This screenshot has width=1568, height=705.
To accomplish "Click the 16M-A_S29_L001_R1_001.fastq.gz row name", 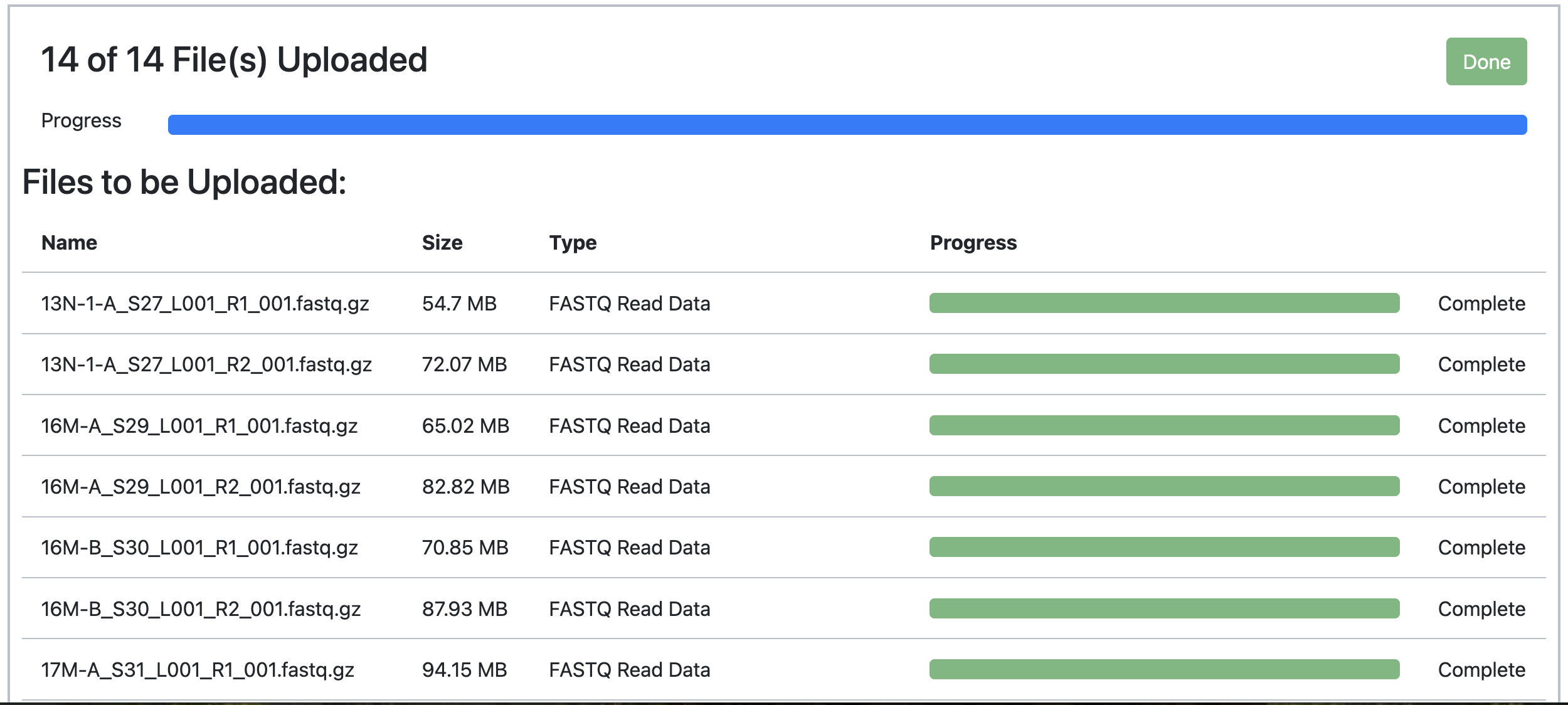I will pos(199,426).
